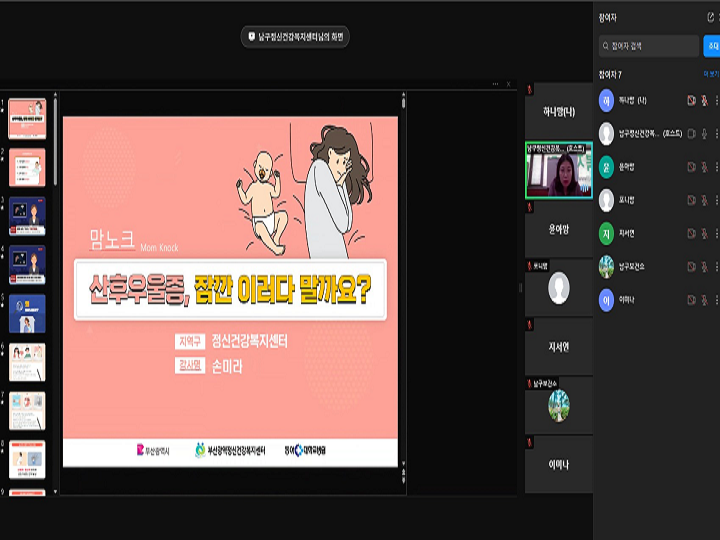Click the muted mic icon for 윤아맘

pos(704,167)
